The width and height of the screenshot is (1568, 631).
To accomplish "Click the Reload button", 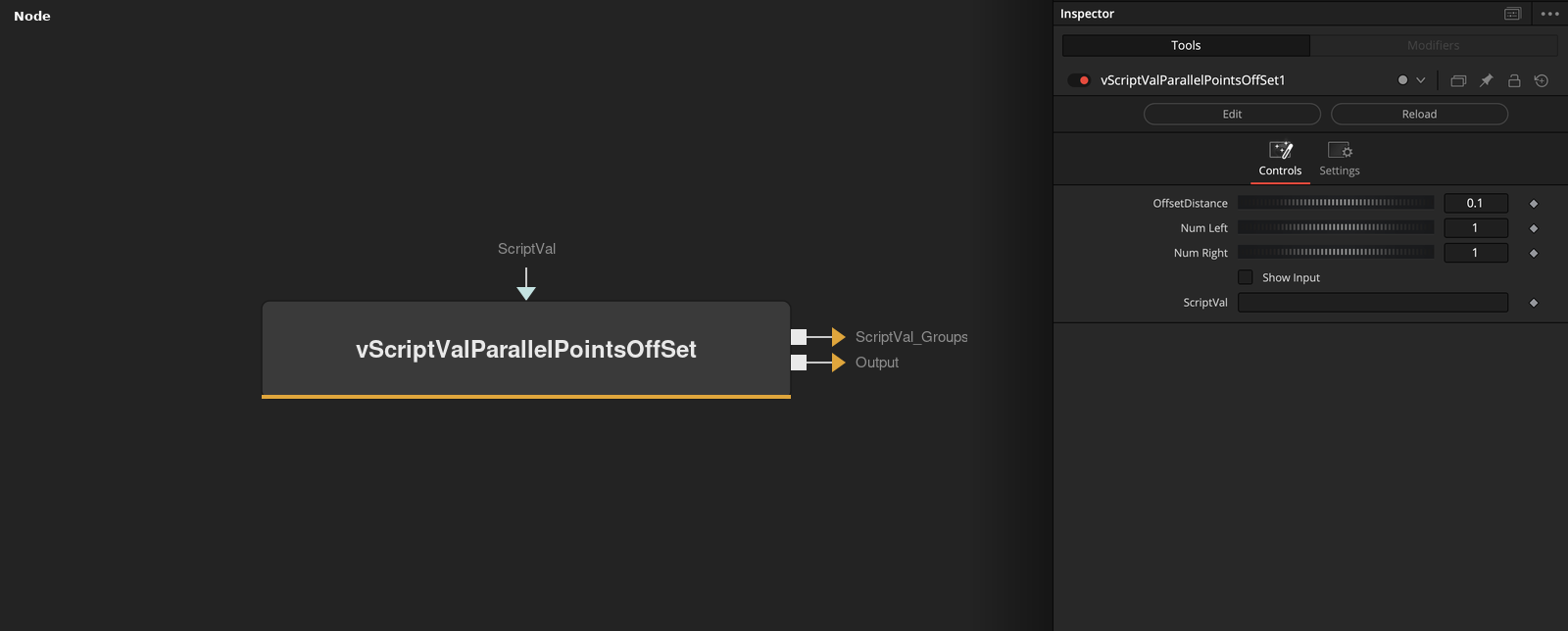I will pos(1419,114).
